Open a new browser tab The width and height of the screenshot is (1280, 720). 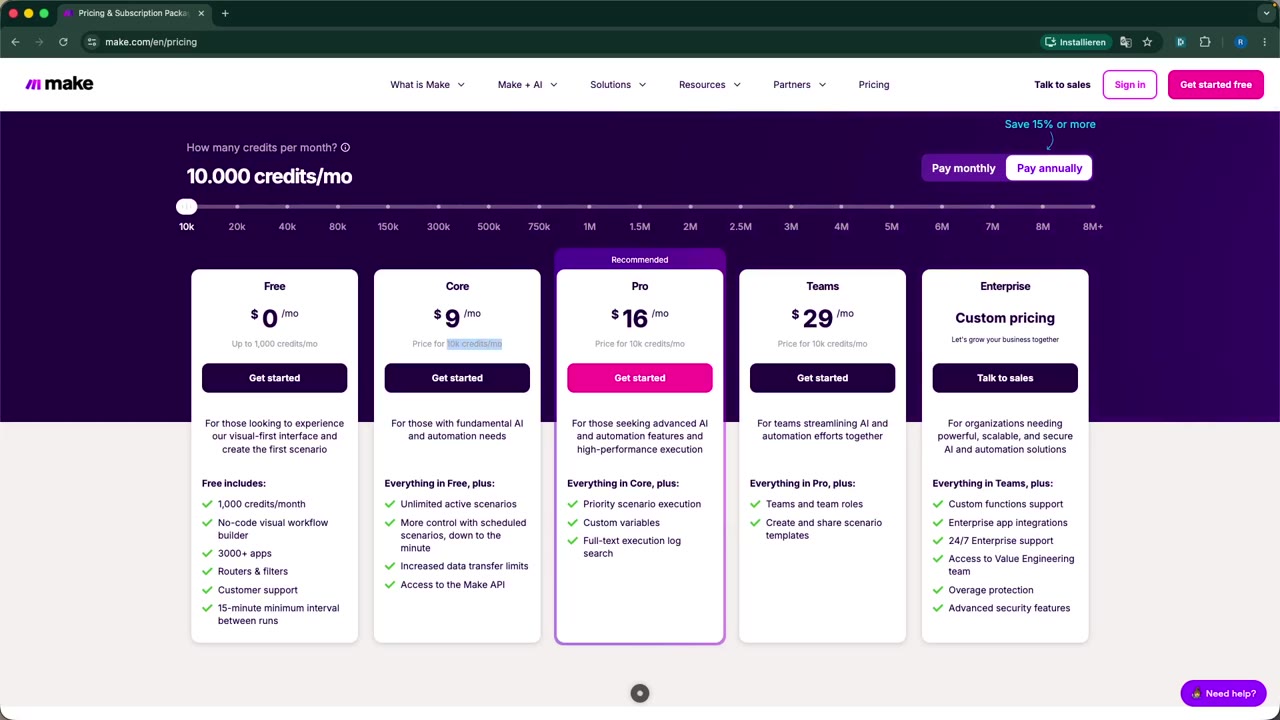(225, 13)
